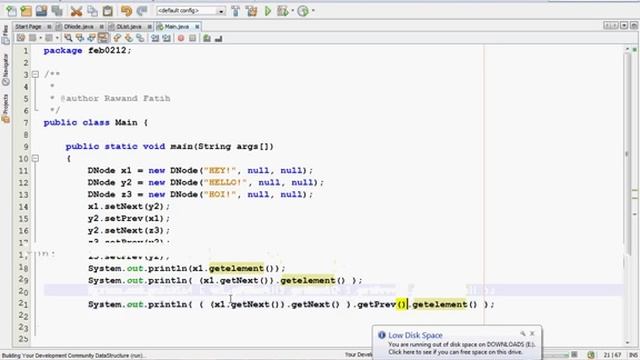
Task: Click the Paste clipboard icon
Action: pyautogui.click(x=107, y=11)
